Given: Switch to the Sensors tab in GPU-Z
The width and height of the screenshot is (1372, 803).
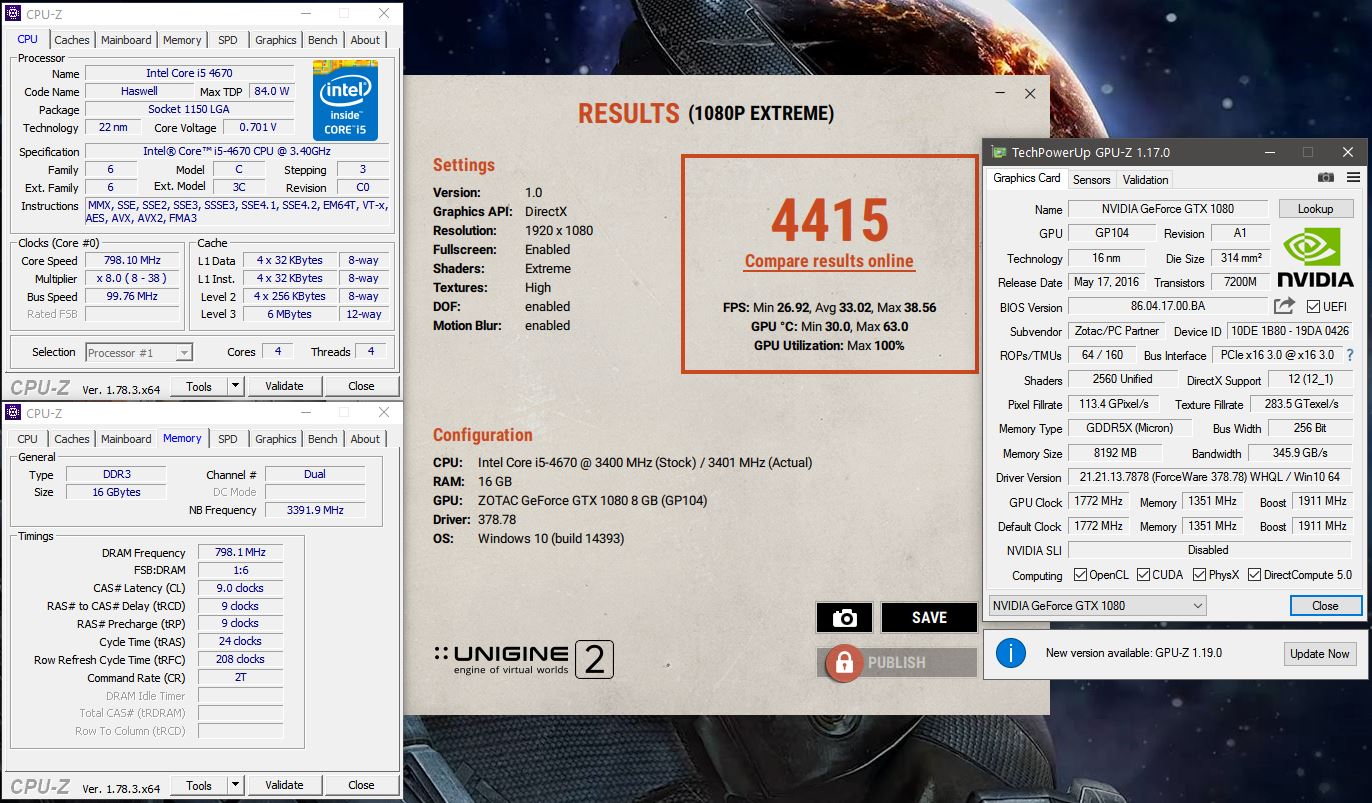Looking at the screenshot, I should coord(1091,180).
